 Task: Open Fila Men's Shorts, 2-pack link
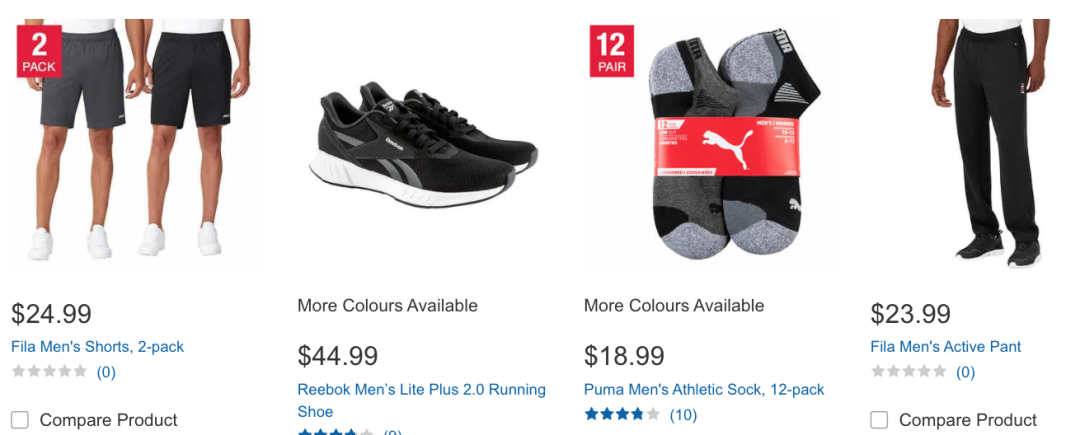click(x=98, y=347)
